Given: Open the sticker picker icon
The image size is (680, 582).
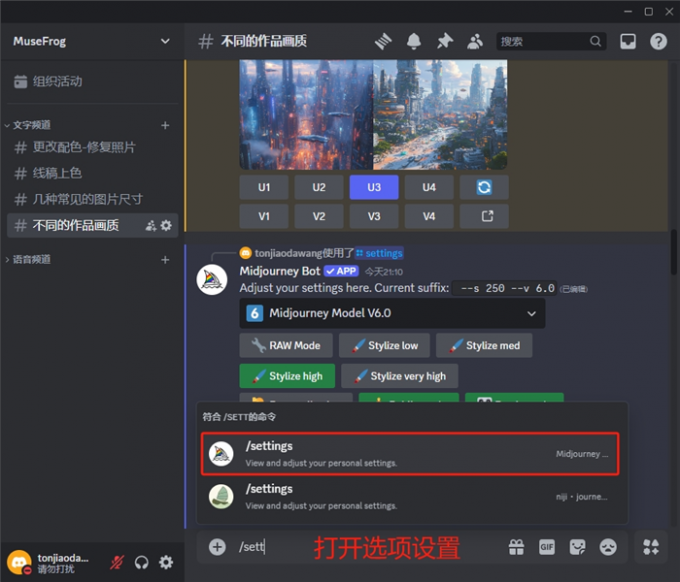Looking at the screenshot, I should pos(577,547).
